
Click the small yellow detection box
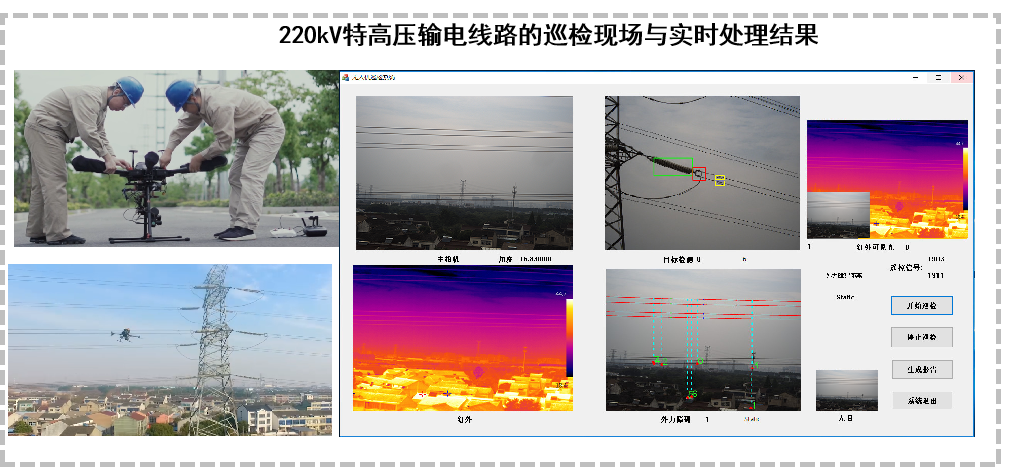(720, 181)
